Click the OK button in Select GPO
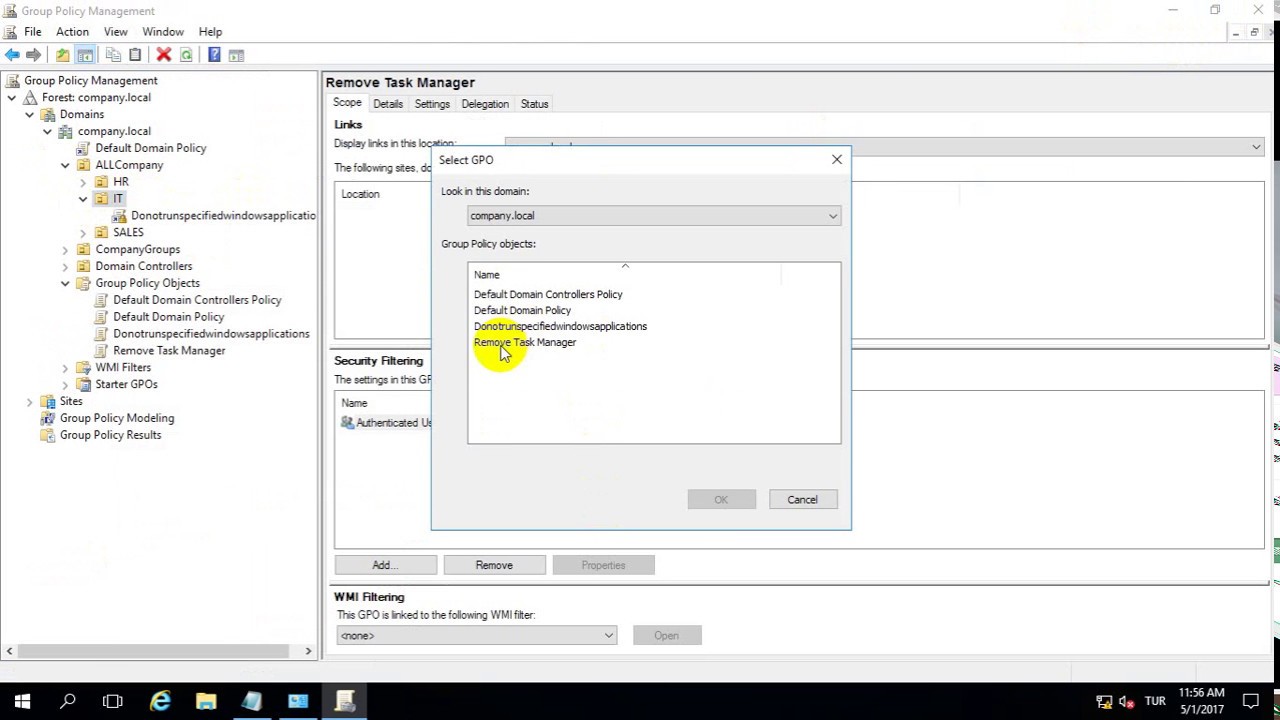This screenshot has width=1280, height=720. [721, 500]
